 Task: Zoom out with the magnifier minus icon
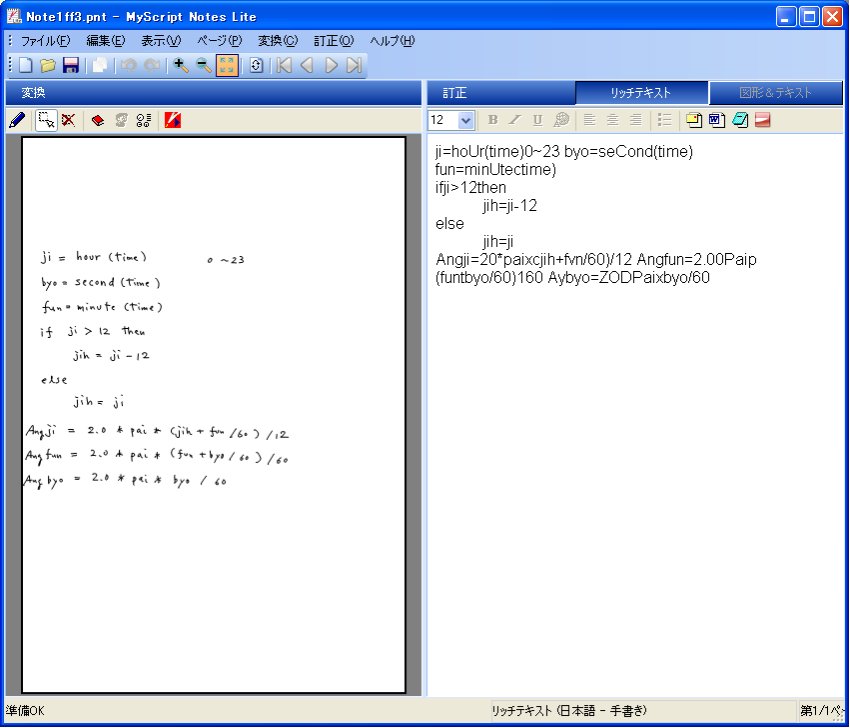(x=204, y=66)
